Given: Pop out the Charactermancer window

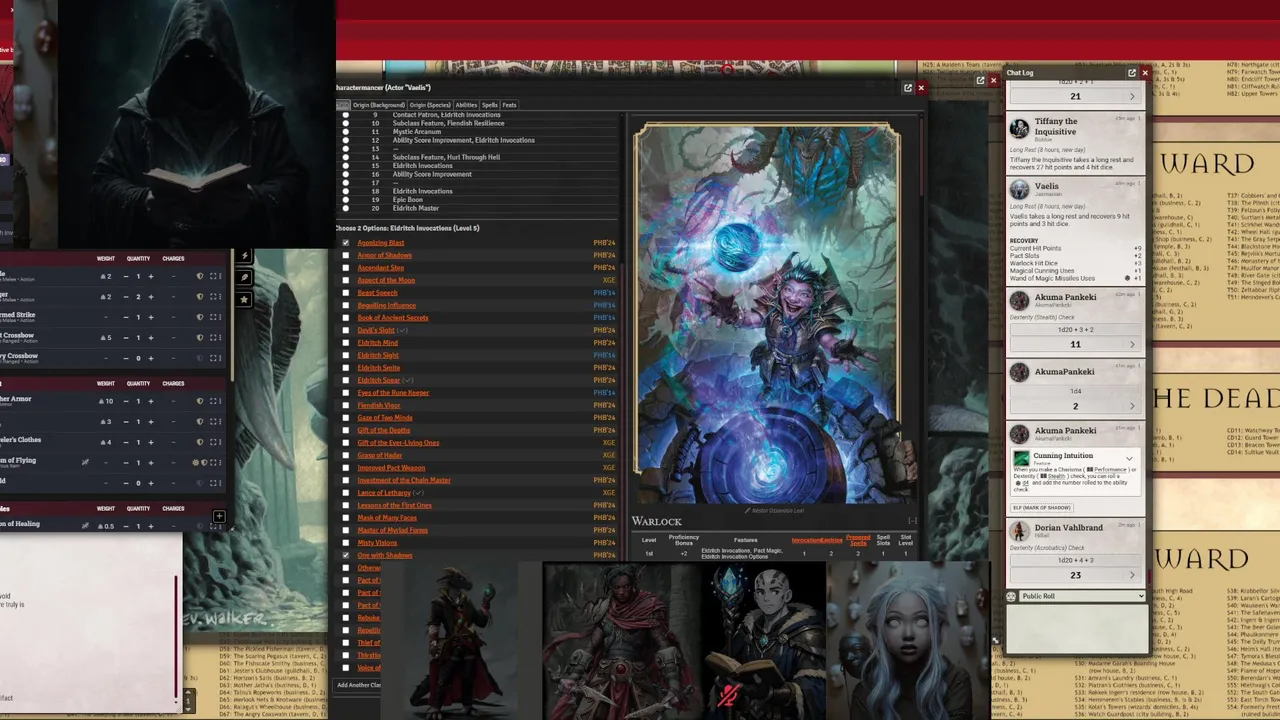Looking at the screenshot, I should [x=908, y=88].
